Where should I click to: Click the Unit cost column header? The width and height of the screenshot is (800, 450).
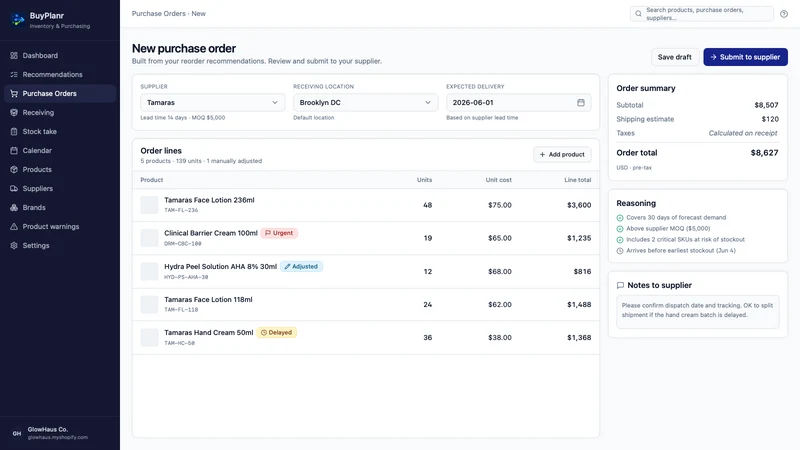(x=498, y=180)
